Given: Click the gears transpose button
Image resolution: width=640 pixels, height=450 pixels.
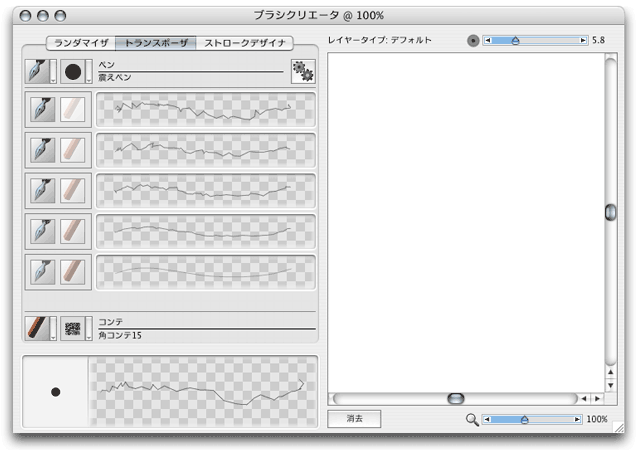Looking at the screenshot, I should coord(303,71).
